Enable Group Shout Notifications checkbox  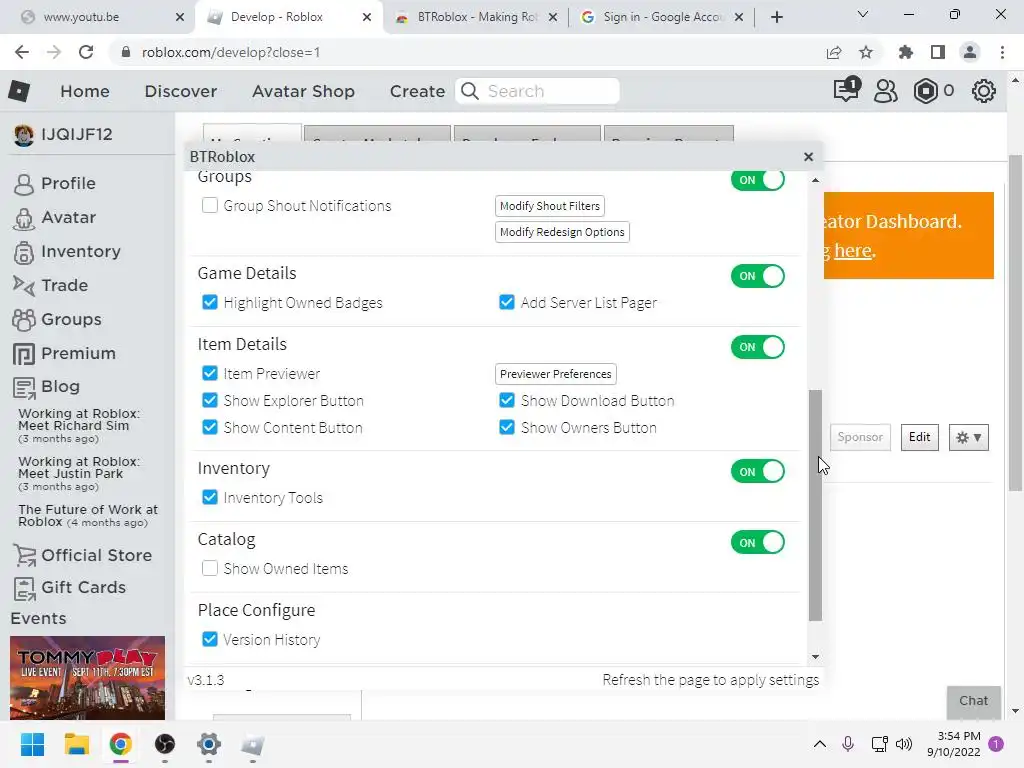pyautogui.click(x=210, y=205)
